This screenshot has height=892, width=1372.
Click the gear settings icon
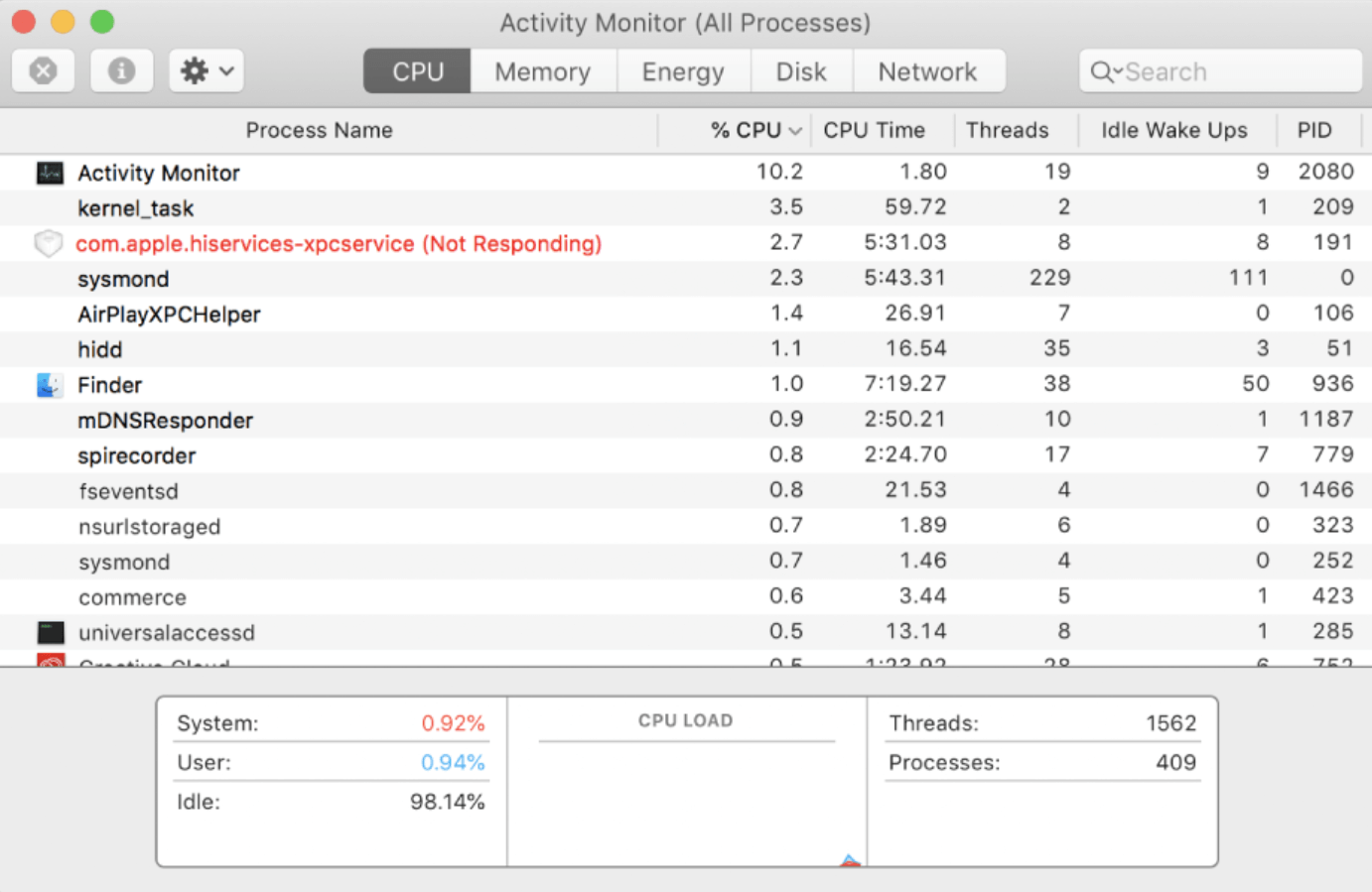click(195, 70)
